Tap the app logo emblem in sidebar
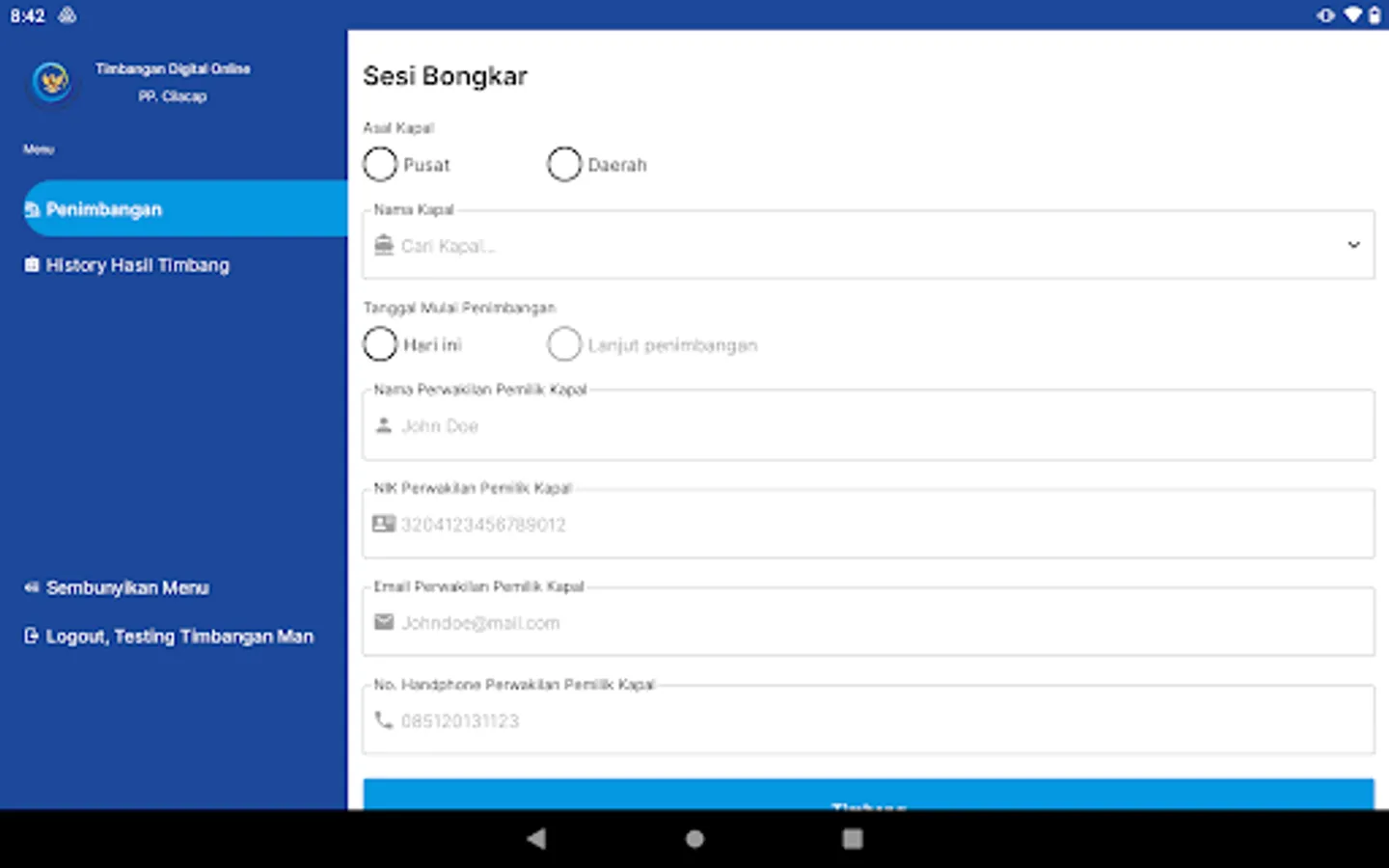Image resolution: width=1389 pixels, height=868 pixels. coord(51,81)
